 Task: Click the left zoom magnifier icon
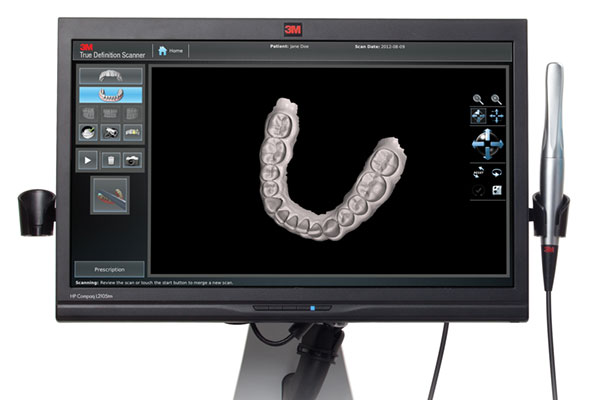point(478,100)
